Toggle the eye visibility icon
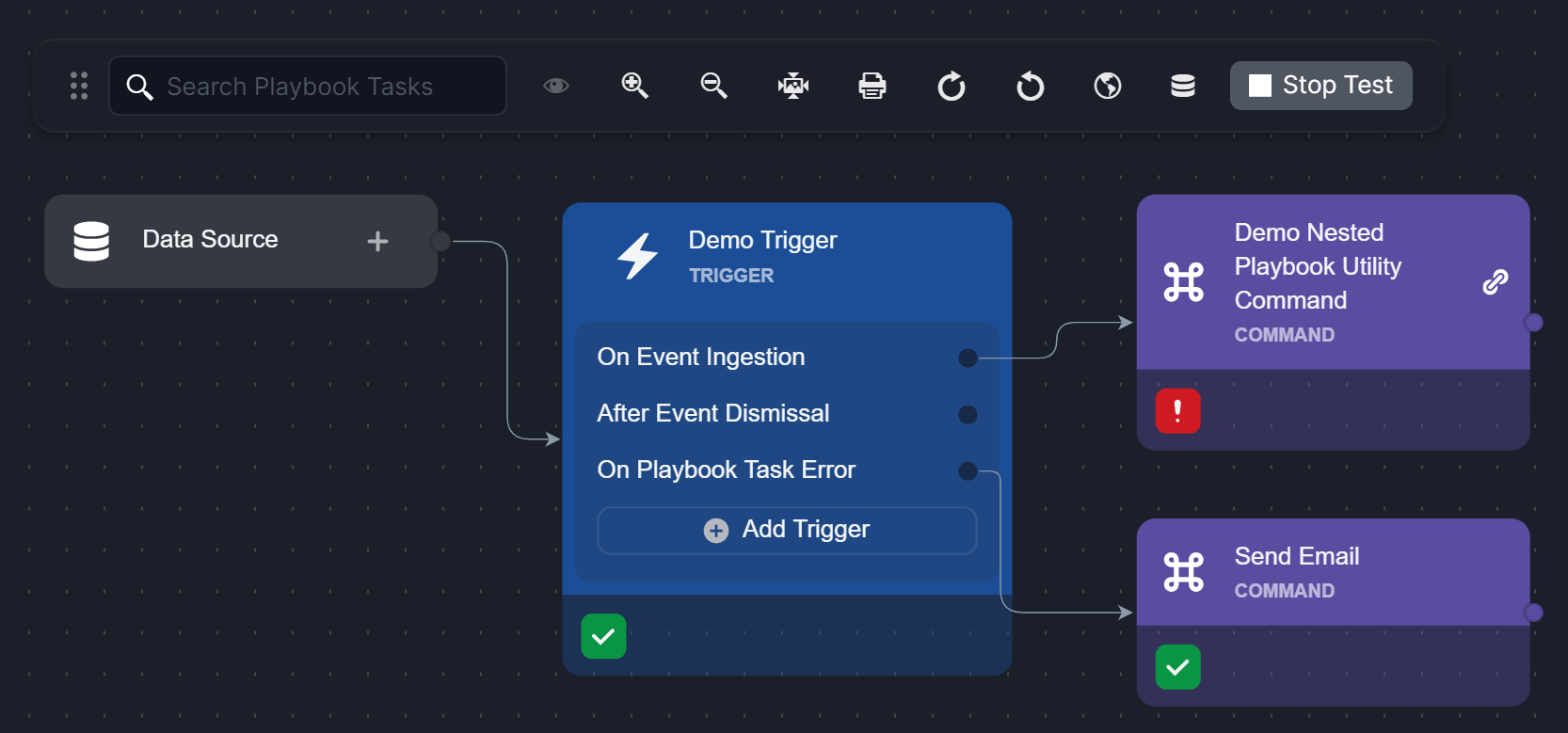Screen dimensions: 1568x733 556,86
